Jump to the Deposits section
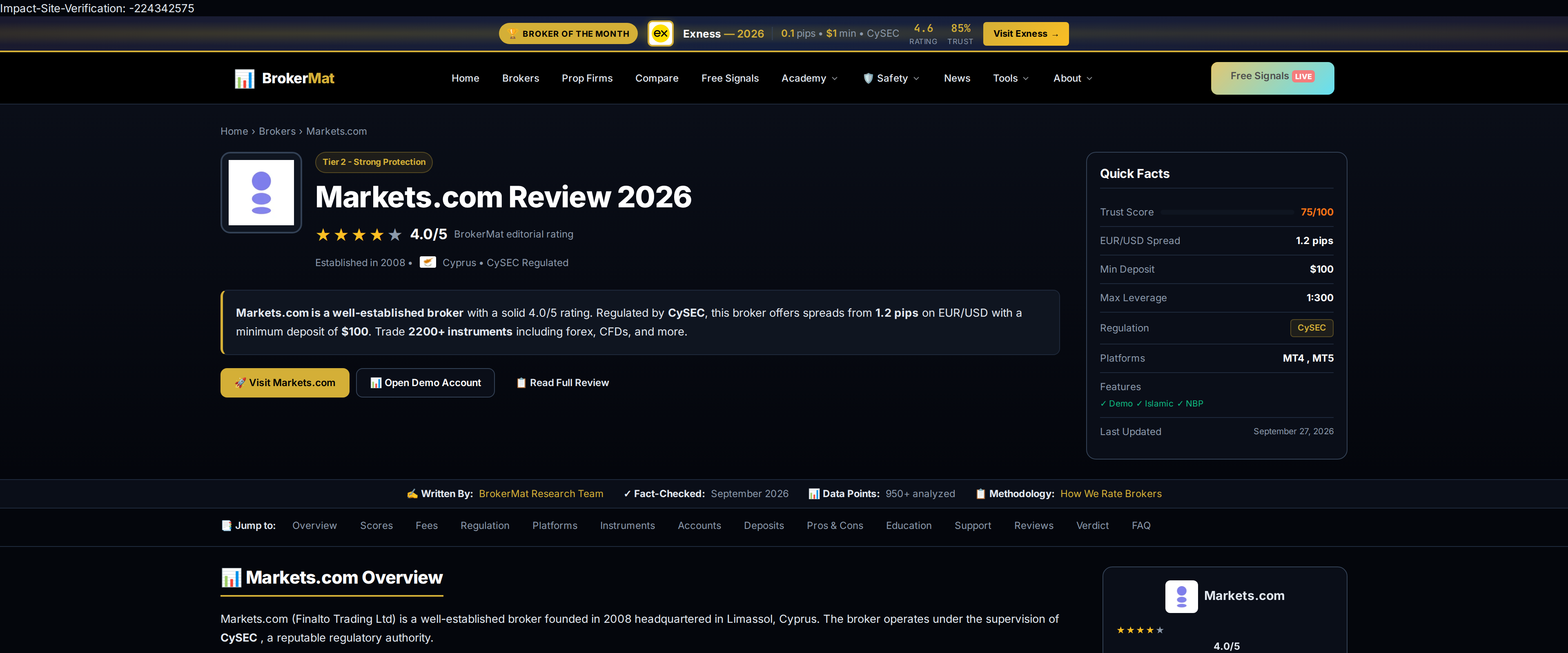The height and width of the screenshot is (653, 1568). click(764, 525)
